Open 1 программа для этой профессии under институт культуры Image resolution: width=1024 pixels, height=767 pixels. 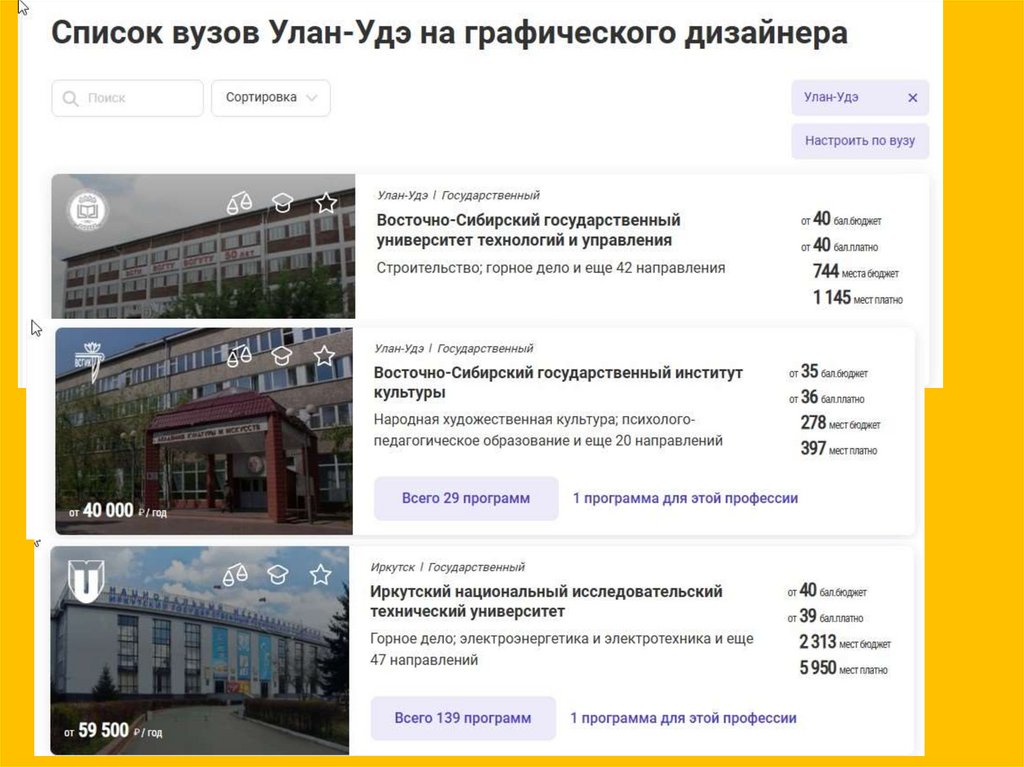pos(685,498)
